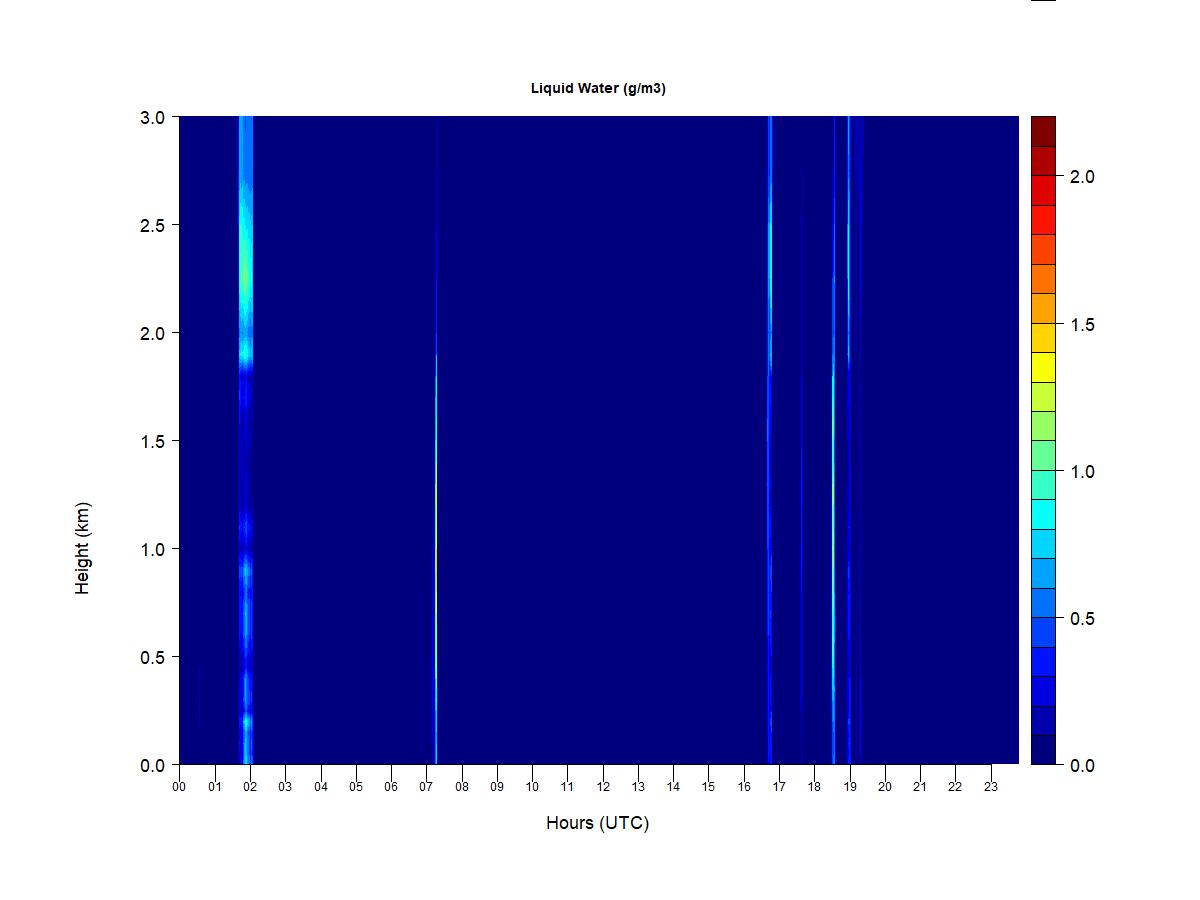This screenshot has width=1200, height=900.
Task: Click the hour 23 tick label
Action: pos(991,787)
